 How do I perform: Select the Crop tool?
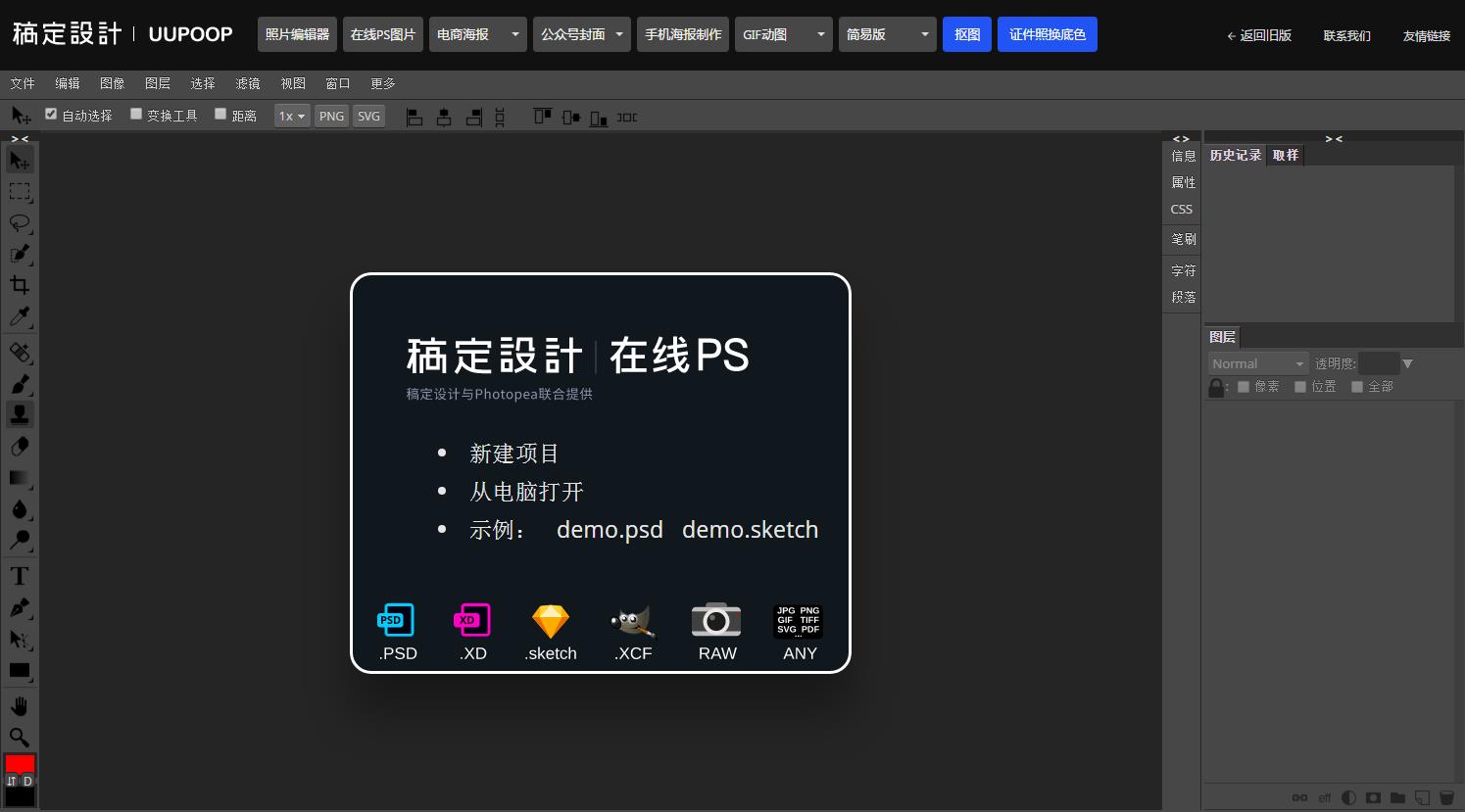point(20,285)
